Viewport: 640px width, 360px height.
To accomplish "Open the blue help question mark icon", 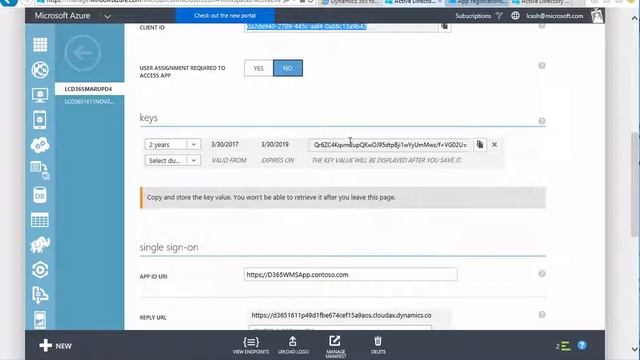I will click(582, 345).
